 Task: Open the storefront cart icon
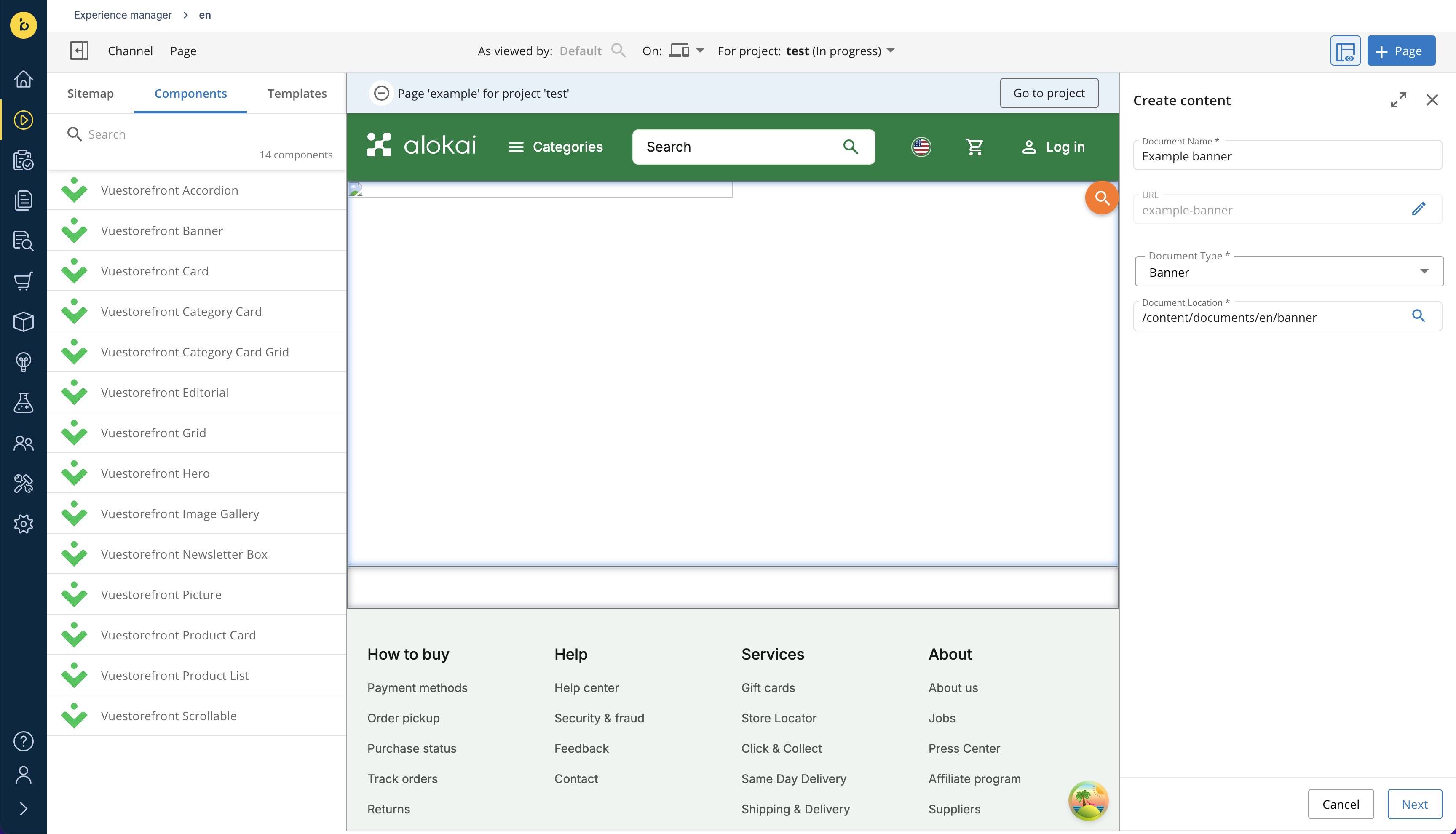[x=974, y=147]
